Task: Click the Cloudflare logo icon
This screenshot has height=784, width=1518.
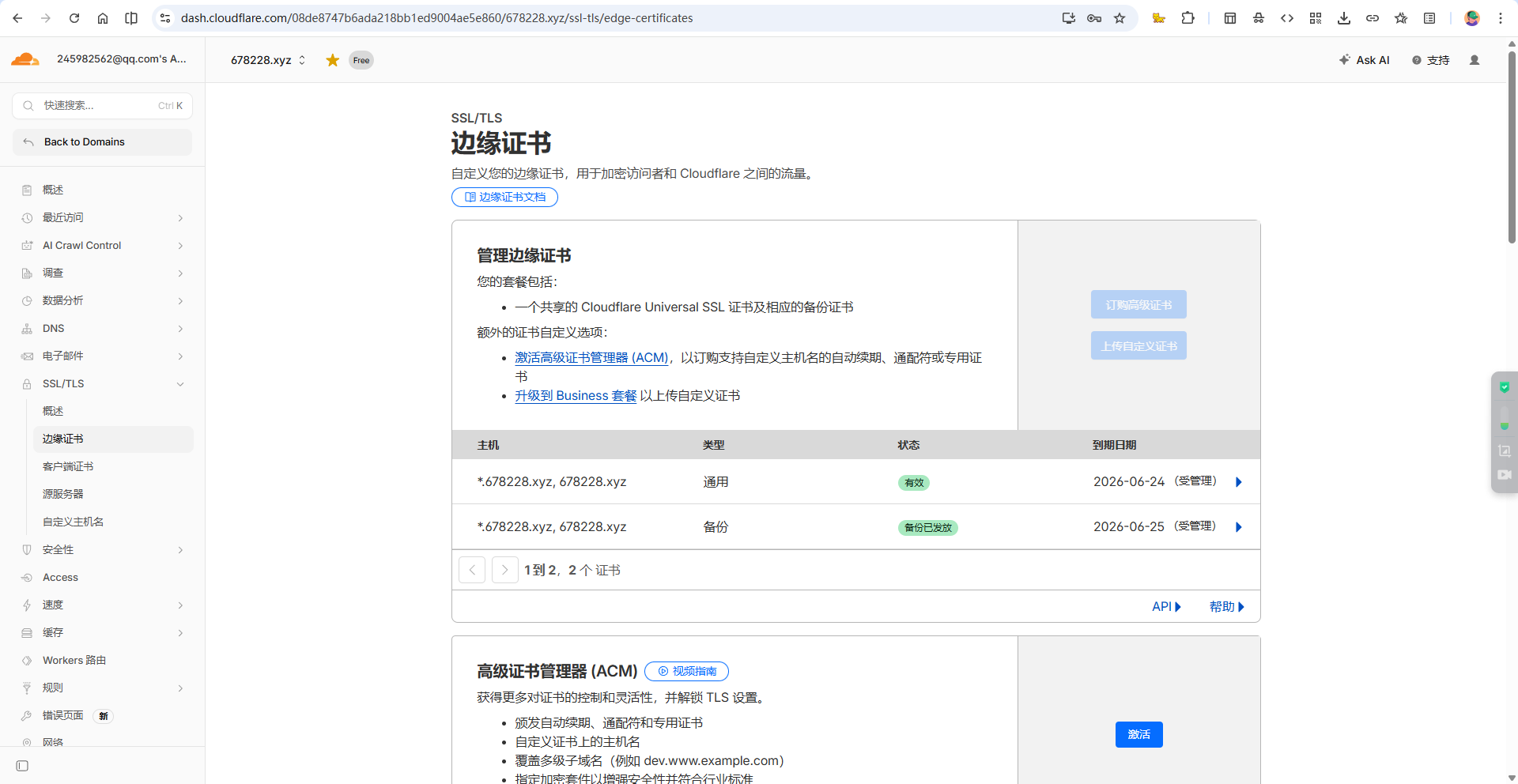Action: [25, 59]
